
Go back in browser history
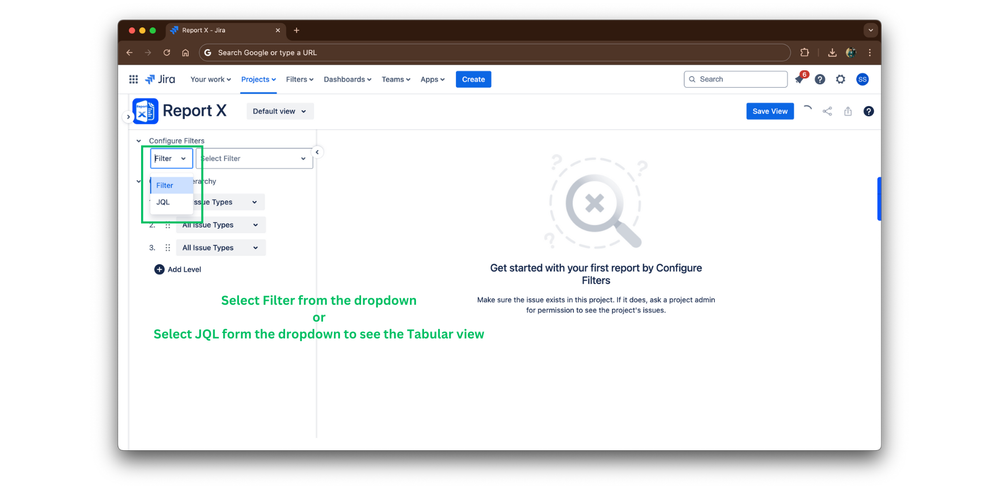pyautogui.click(x=129, y=53)
